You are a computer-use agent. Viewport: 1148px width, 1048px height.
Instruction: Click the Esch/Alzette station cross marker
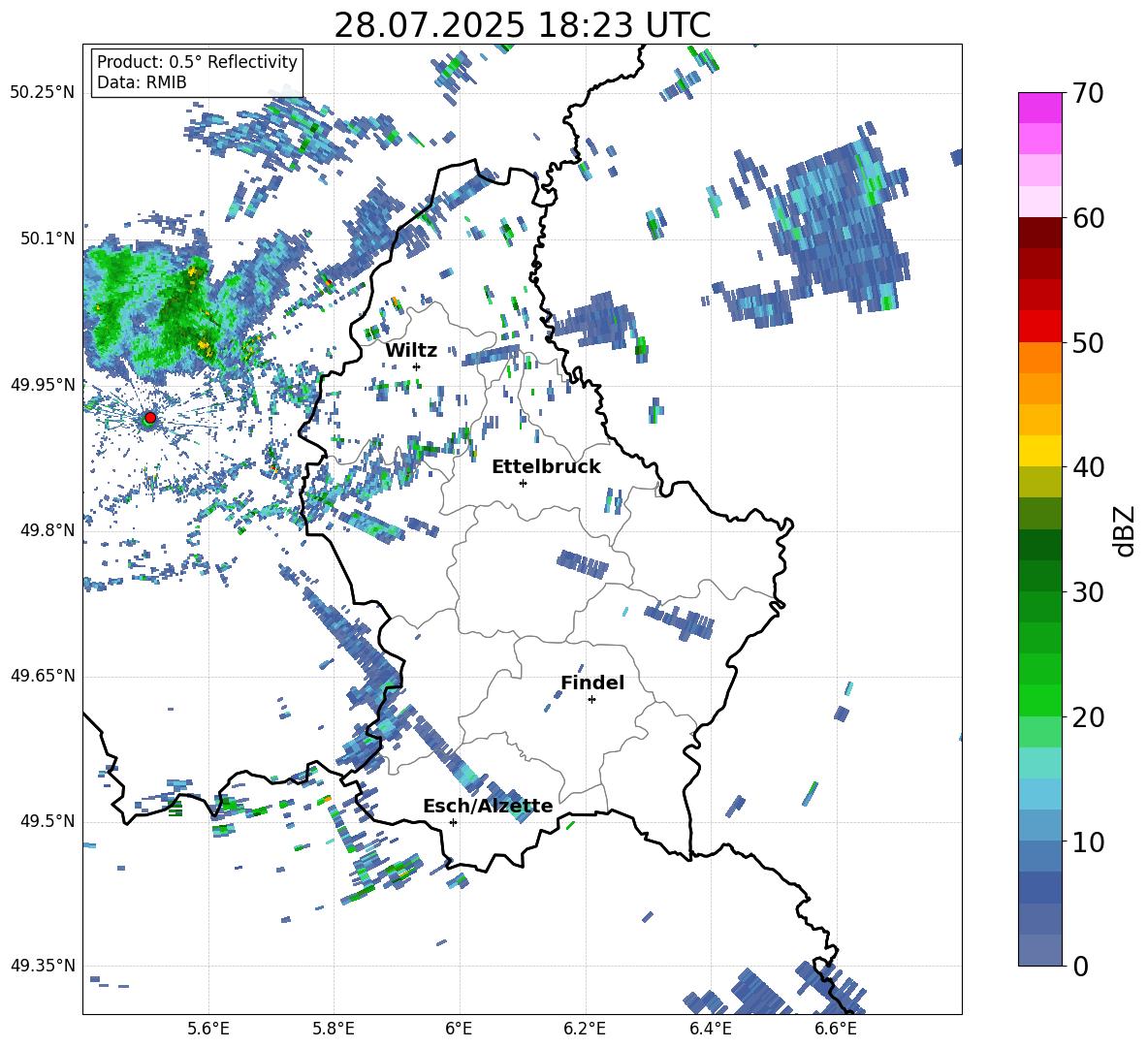click(453, 822)
